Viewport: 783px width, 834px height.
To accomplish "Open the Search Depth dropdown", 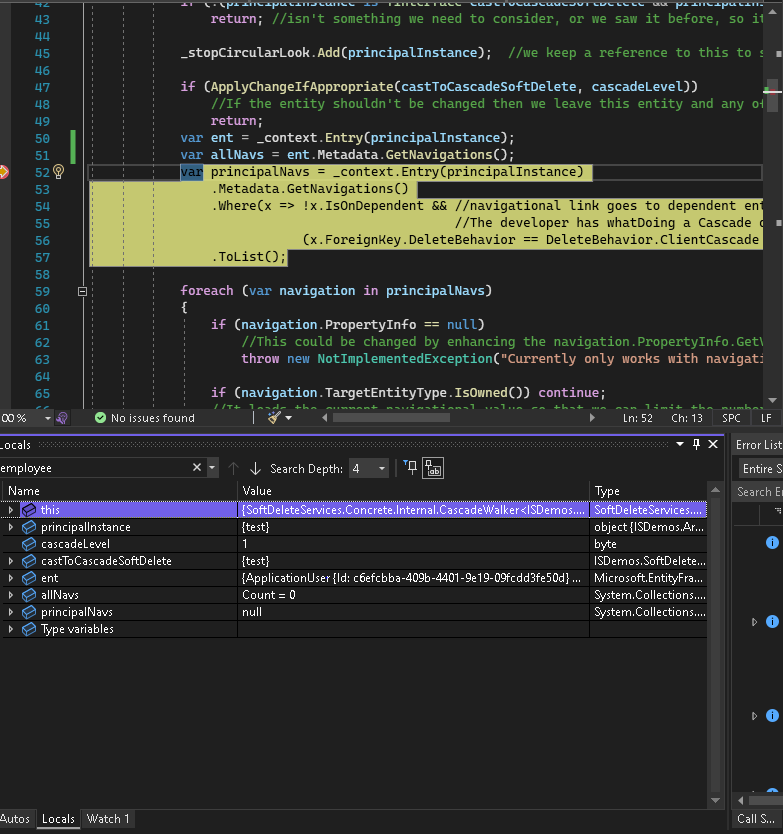I will pyautogui.click(x=368, y=469).
